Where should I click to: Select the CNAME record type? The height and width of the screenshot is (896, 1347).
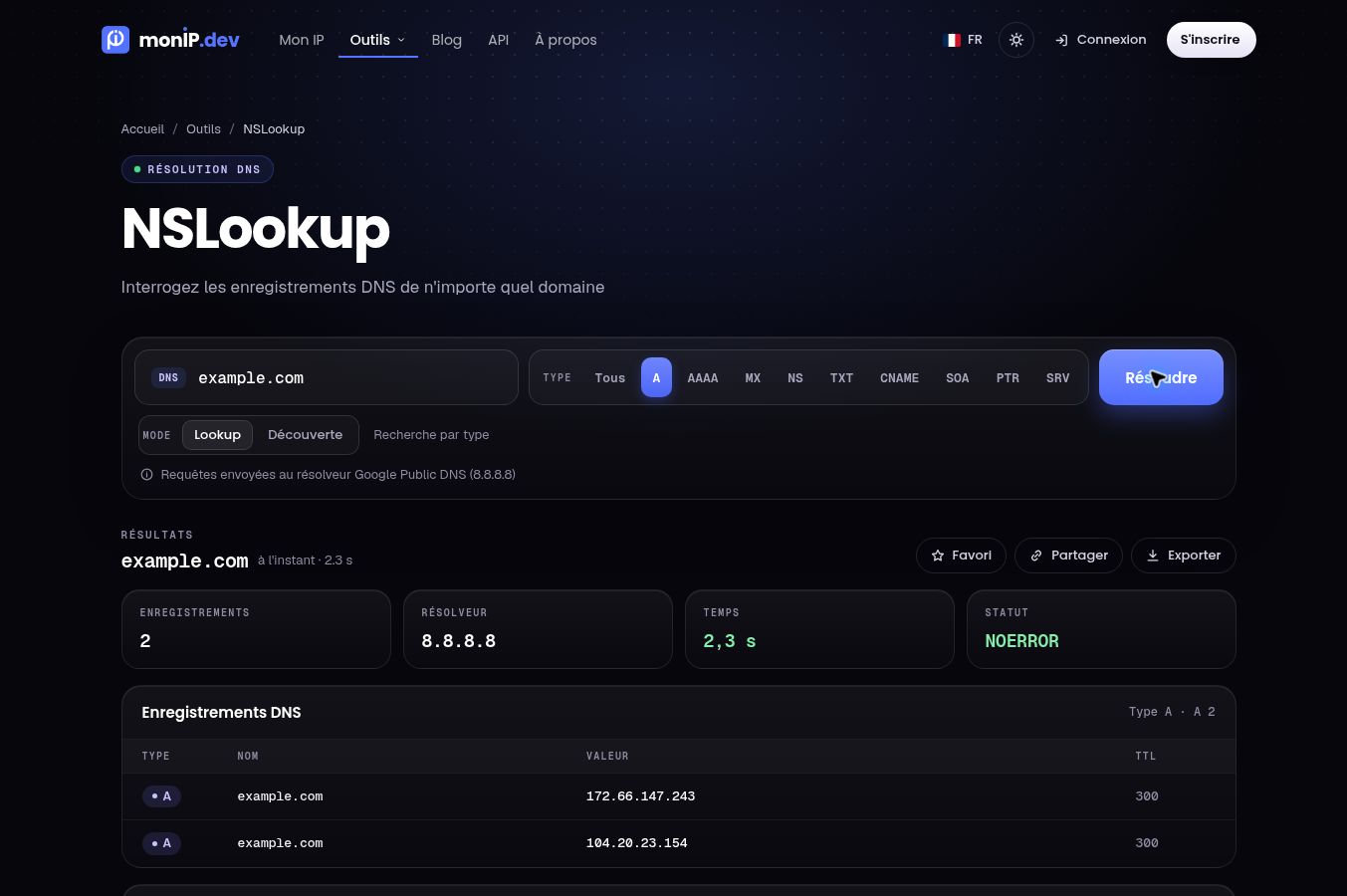coord(899,378)
